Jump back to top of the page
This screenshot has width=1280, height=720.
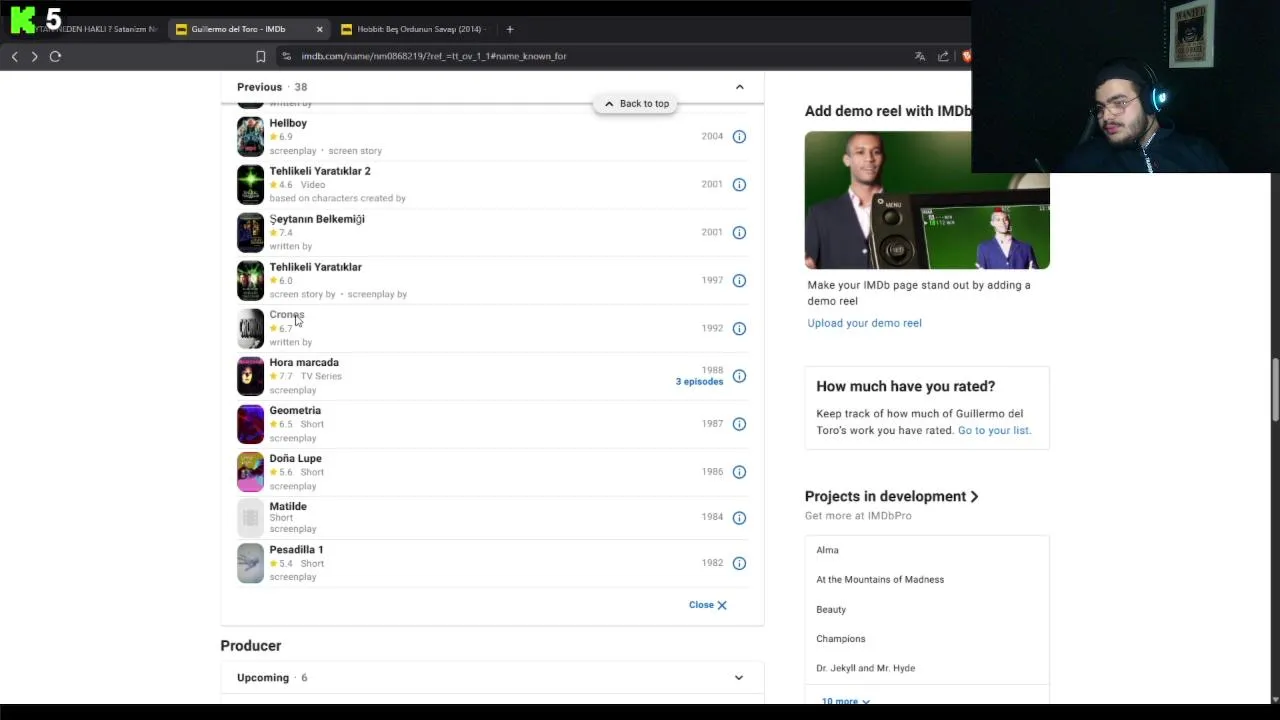[636, 104]
